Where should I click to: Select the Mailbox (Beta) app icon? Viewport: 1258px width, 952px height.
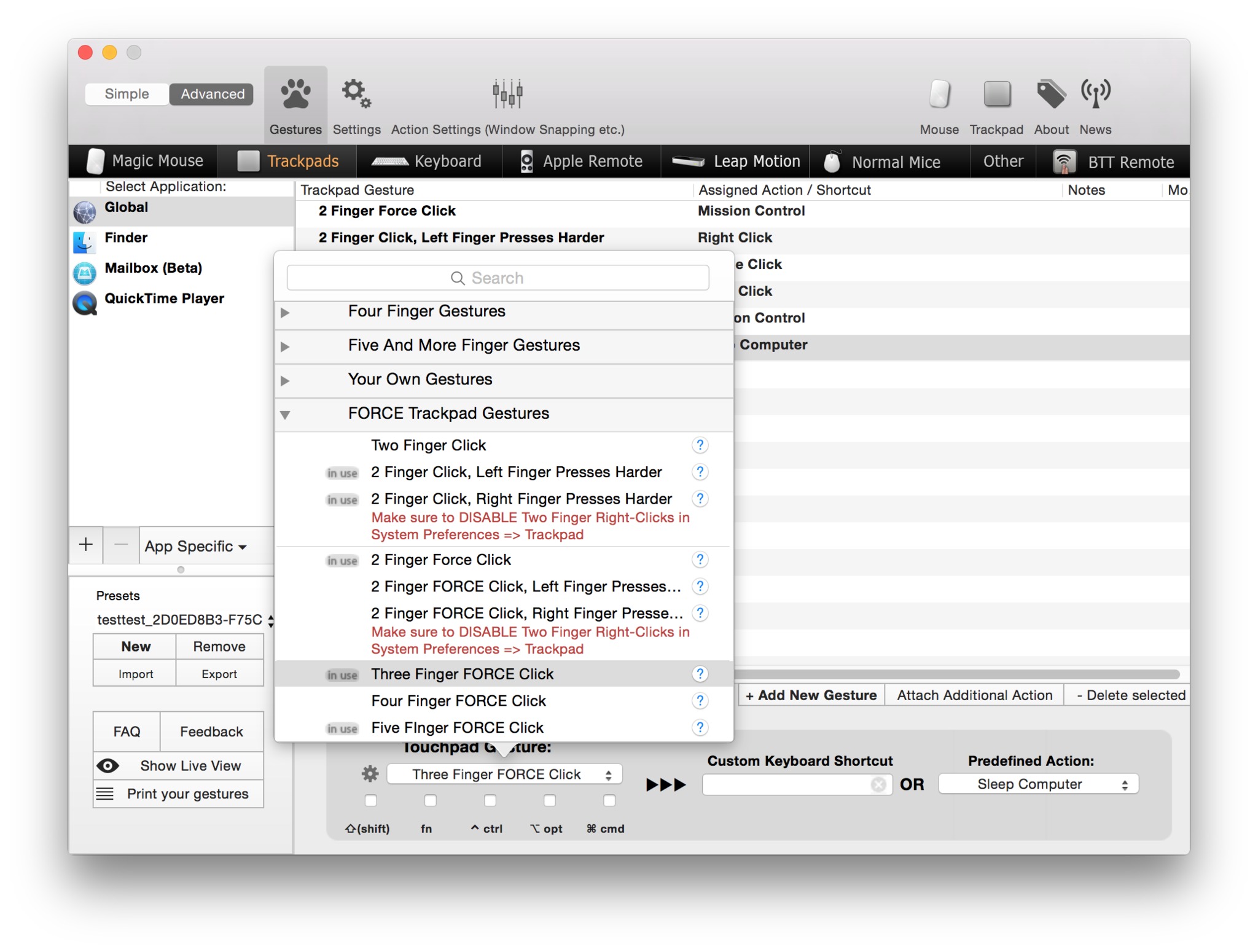coord(85,273)
